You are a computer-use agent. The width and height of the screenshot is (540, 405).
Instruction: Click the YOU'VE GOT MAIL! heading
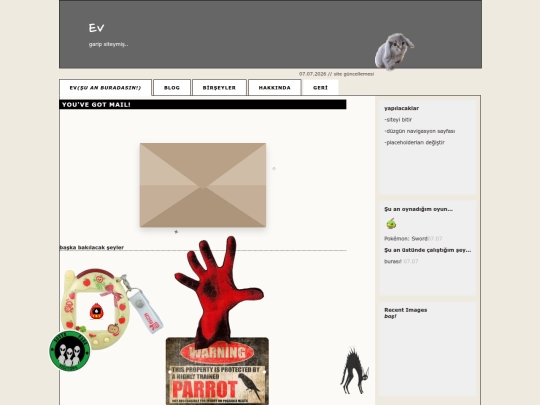tap(96, 105)
